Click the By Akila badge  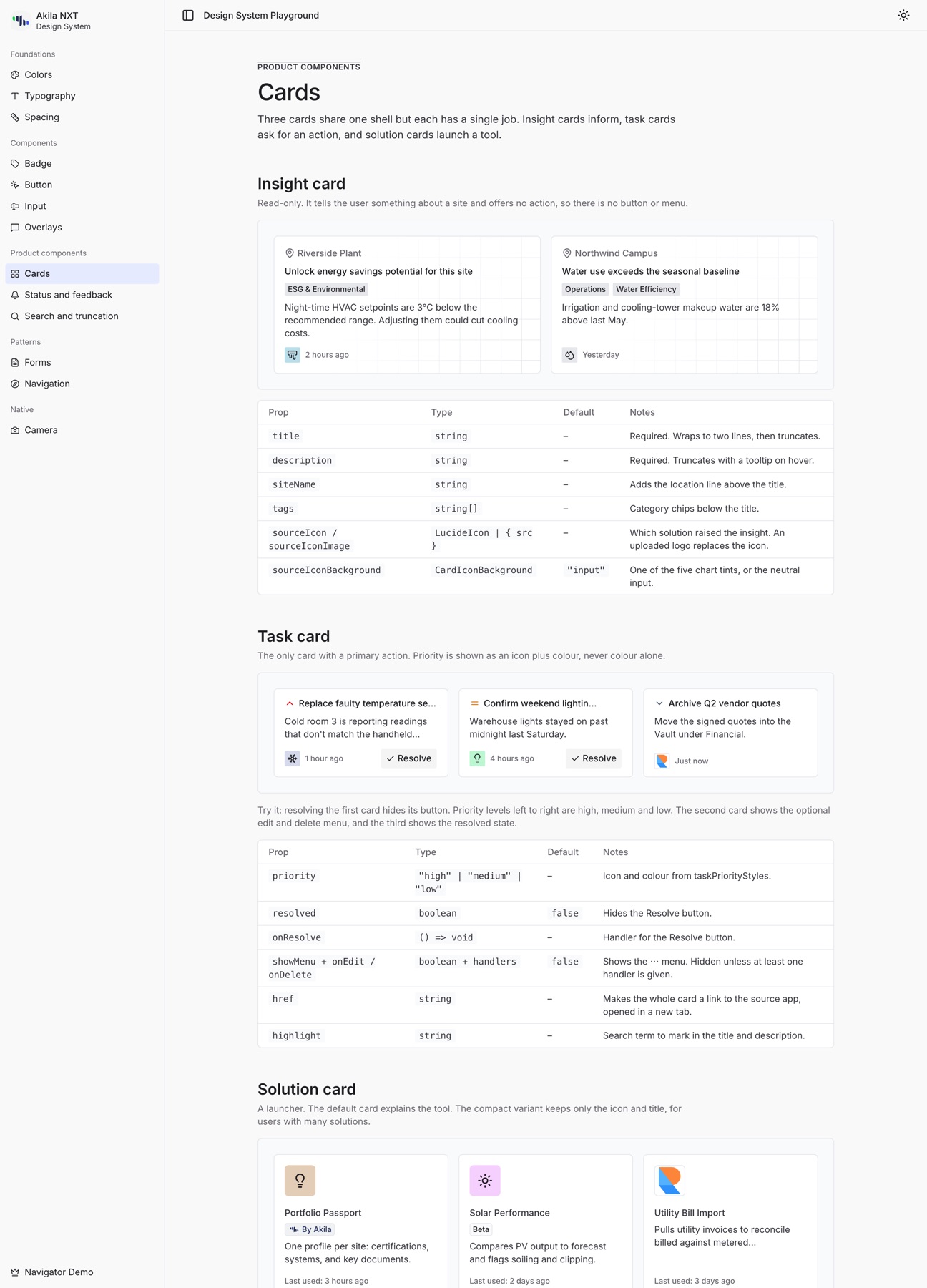pyautogui.click(x=310, y=1229)
